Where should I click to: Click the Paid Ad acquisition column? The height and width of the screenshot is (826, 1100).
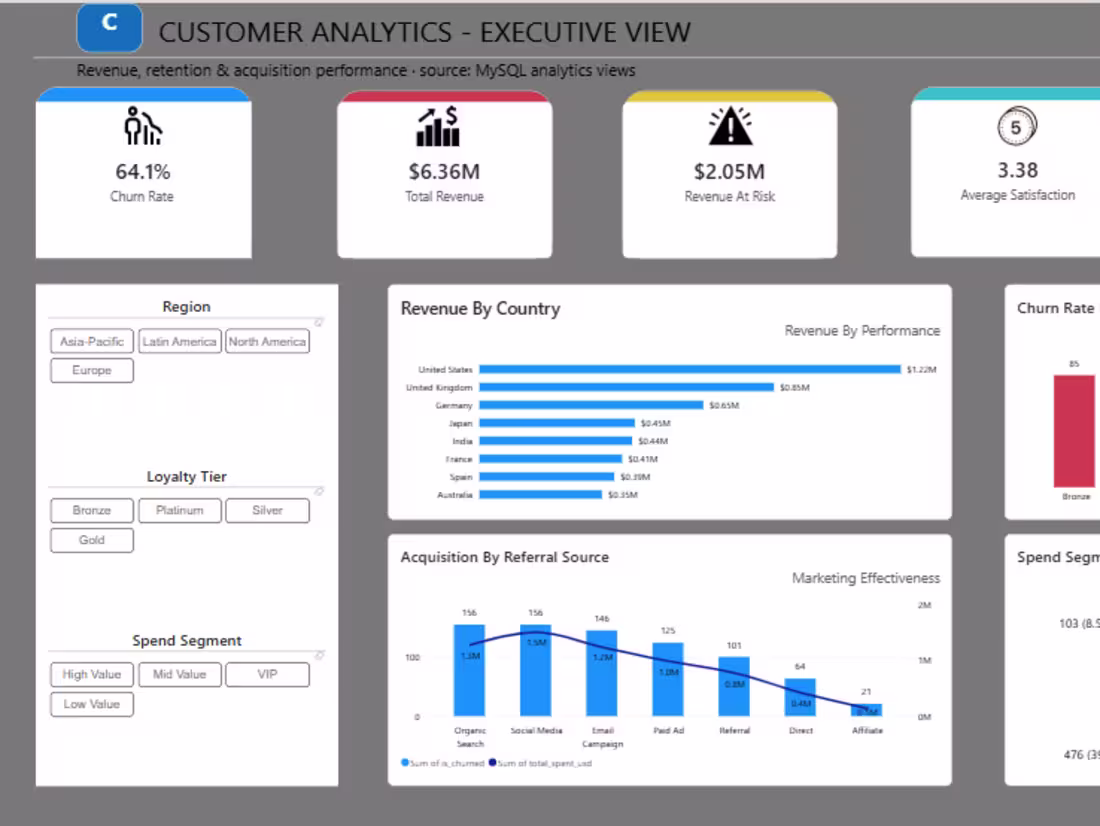point(668,679)
